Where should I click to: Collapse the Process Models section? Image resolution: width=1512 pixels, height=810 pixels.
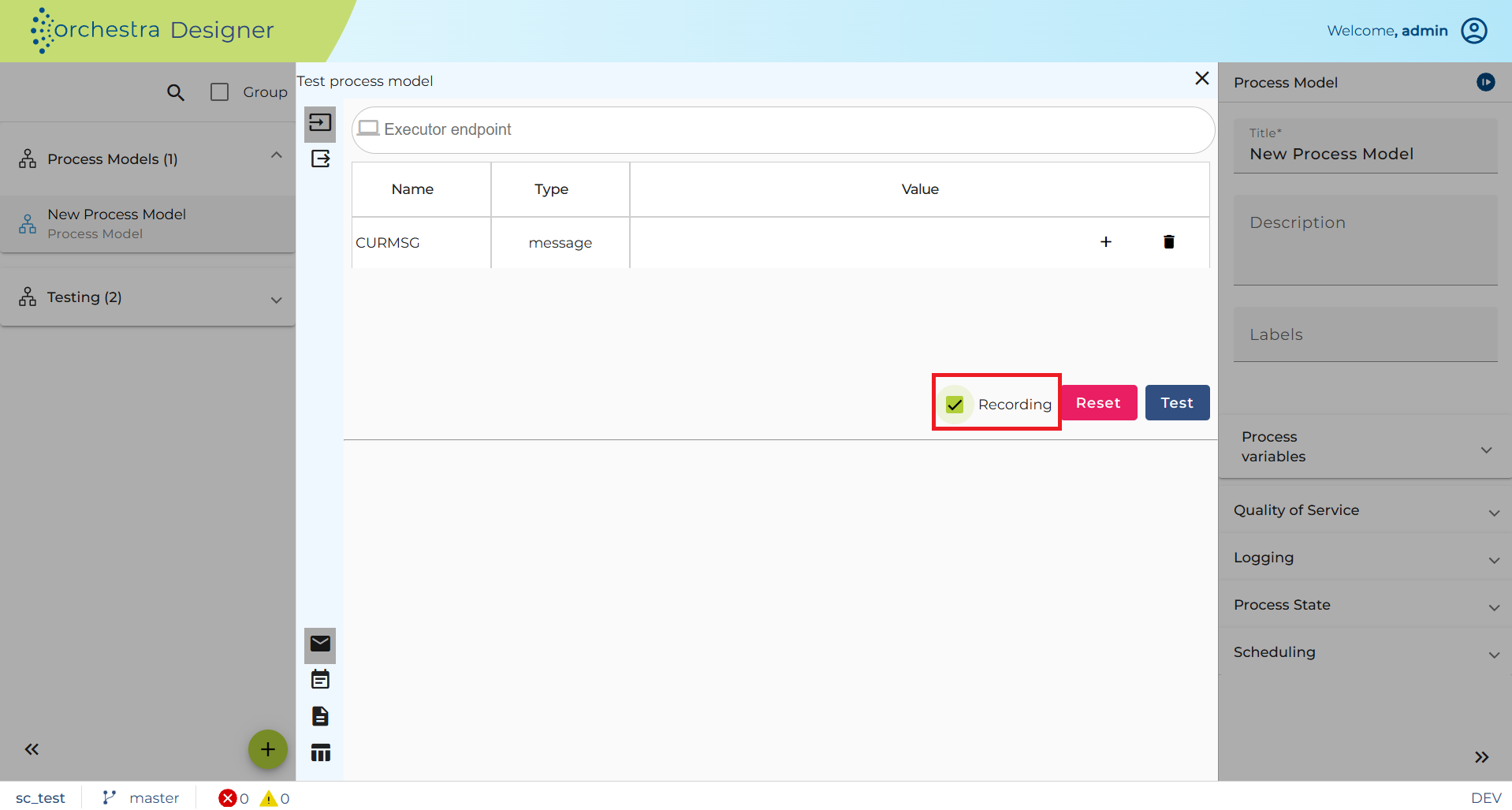tap(276, 156)
